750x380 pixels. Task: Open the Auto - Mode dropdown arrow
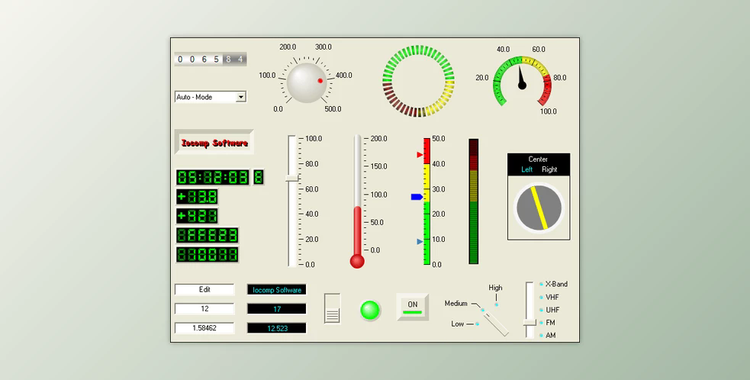(x=241, y=97)
